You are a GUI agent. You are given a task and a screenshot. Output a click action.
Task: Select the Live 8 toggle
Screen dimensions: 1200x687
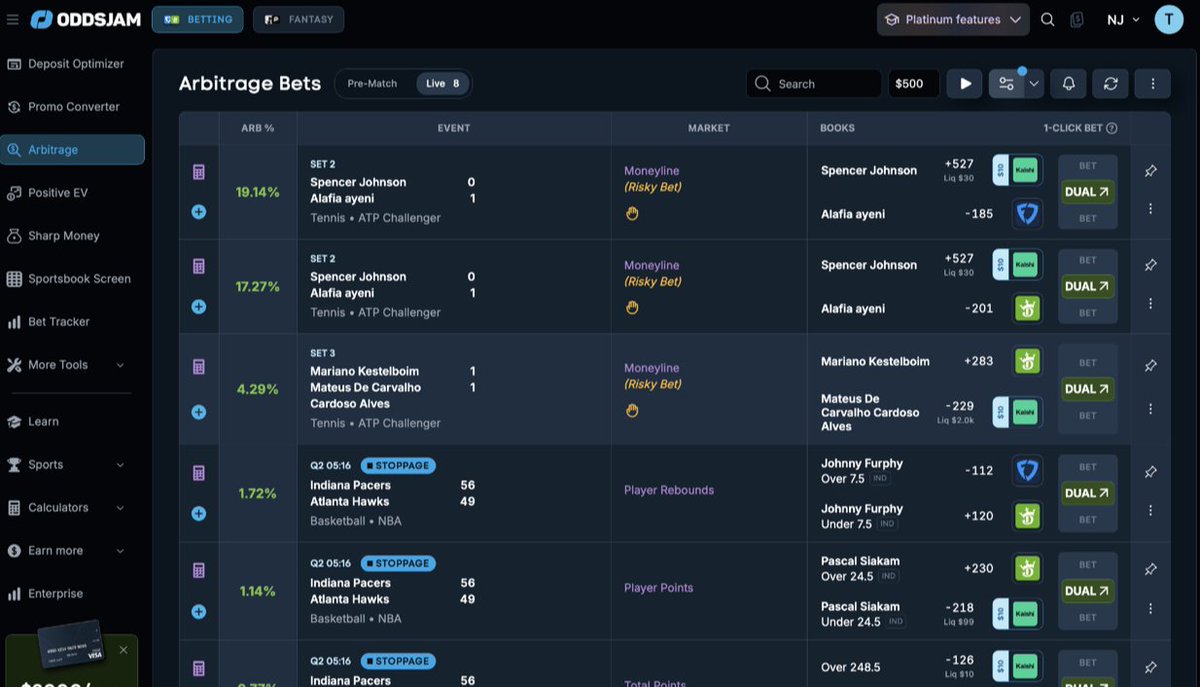click(442, 84)
